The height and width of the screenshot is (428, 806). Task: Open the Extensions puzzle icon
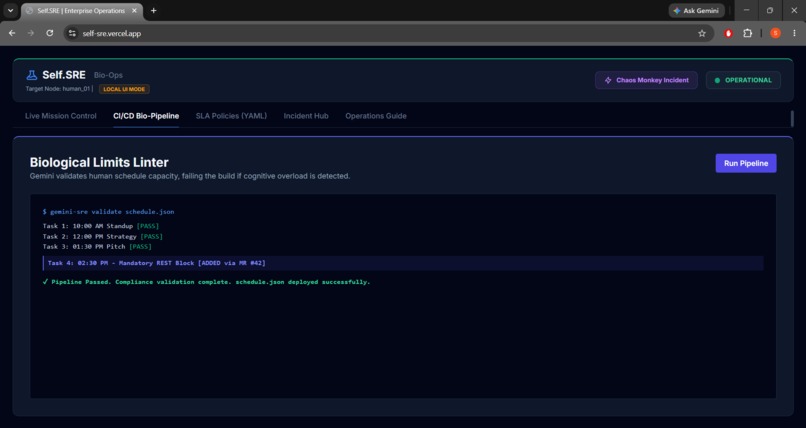(x=747, y=33)
